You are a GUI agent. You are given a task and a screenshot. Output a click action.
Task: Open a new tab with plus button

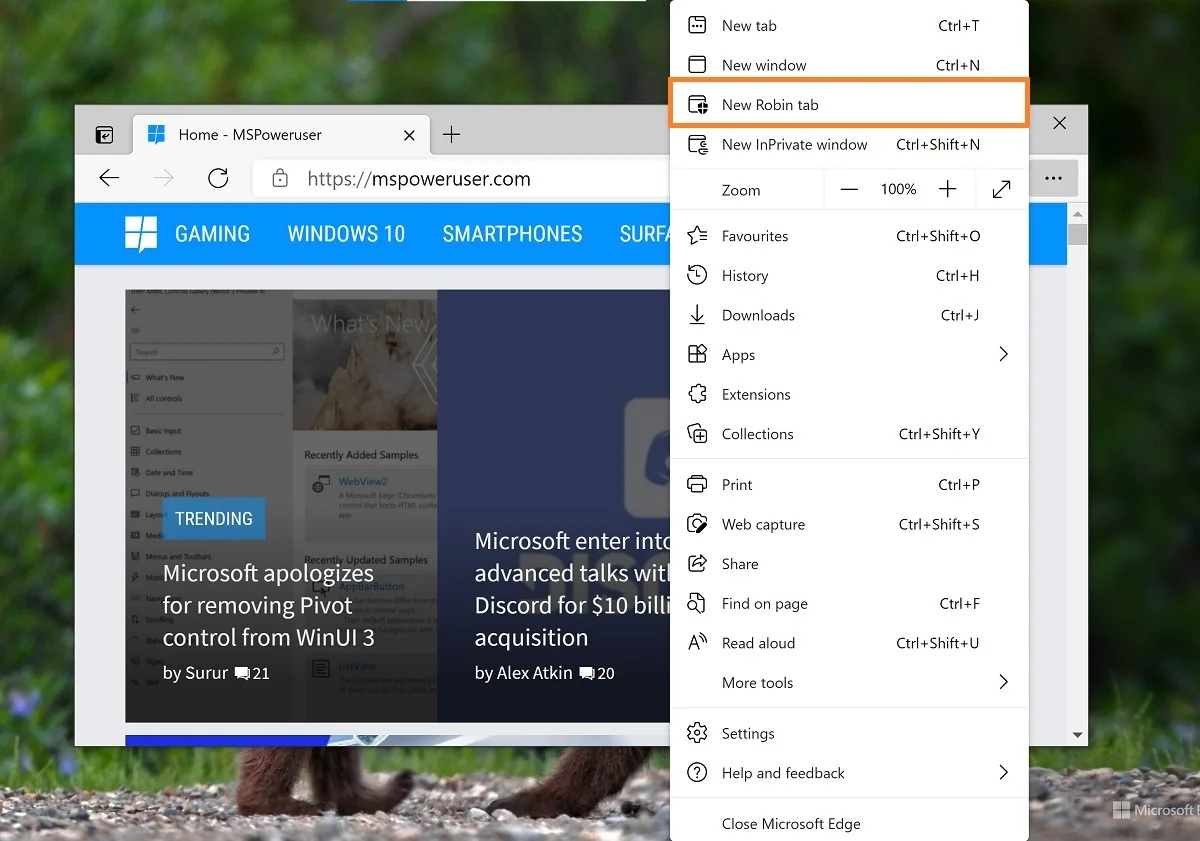tap(451, 135)
